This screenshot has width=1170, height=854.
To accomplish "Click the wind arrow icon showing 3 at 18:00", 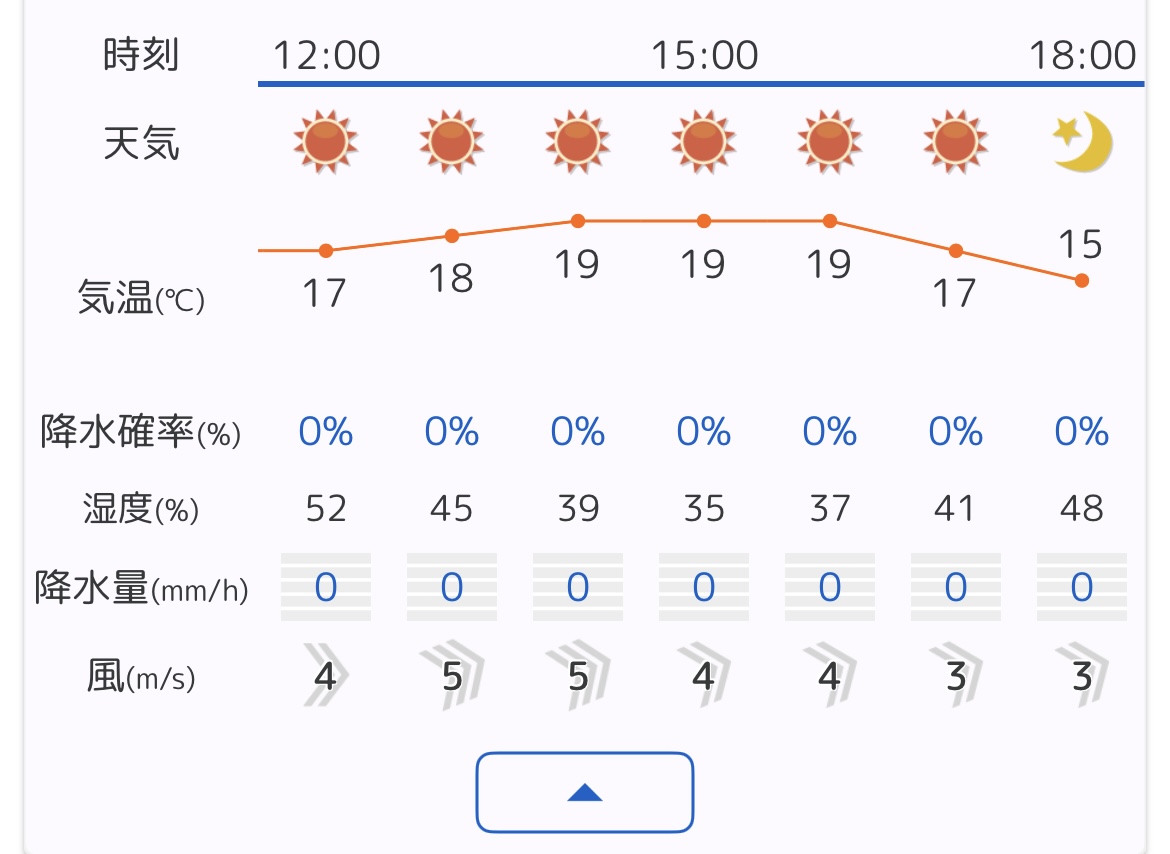I will click(1082, 676).
